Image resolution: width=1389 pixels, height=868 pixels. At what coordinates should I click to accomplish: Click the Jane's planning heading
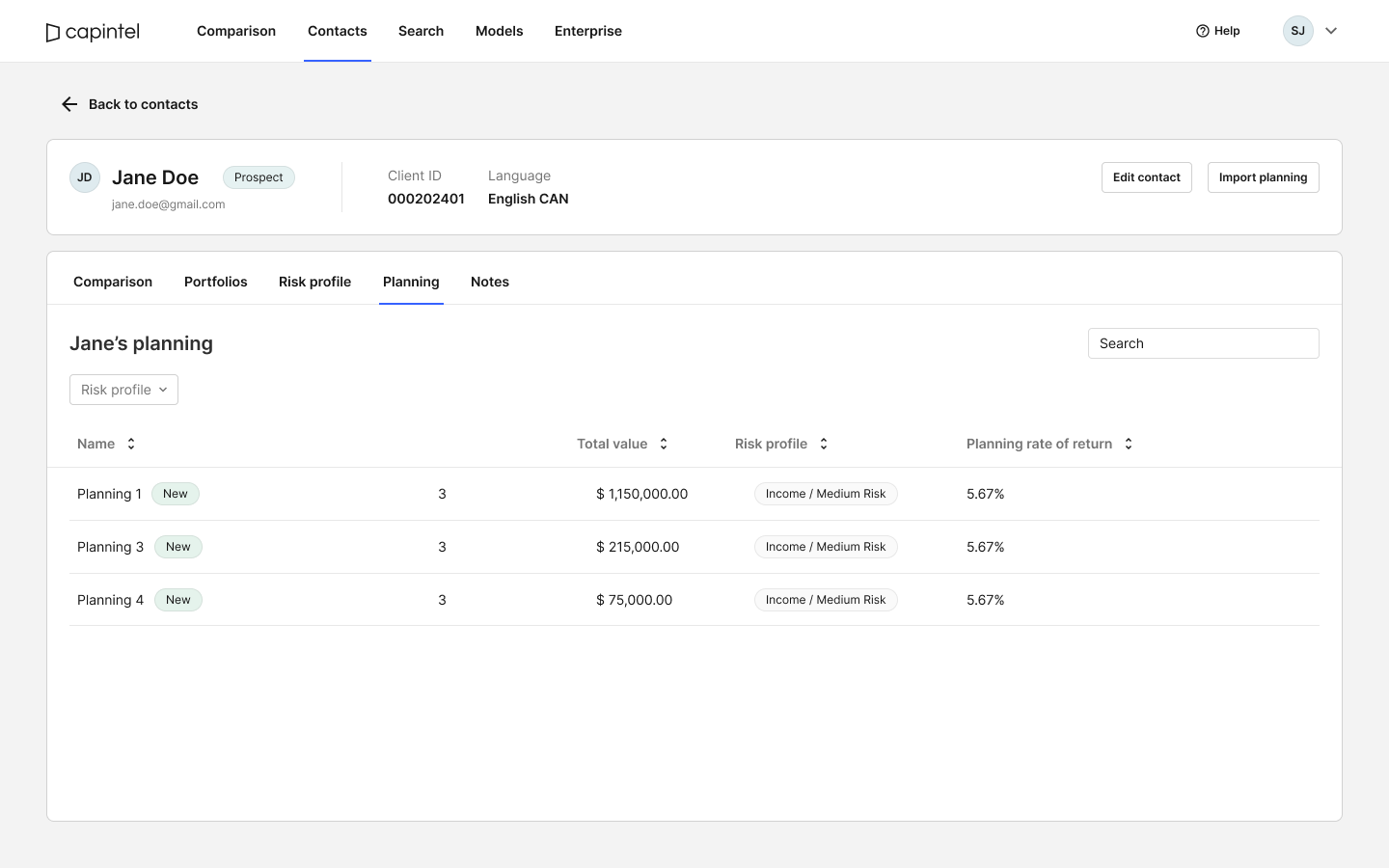[142, 343]
